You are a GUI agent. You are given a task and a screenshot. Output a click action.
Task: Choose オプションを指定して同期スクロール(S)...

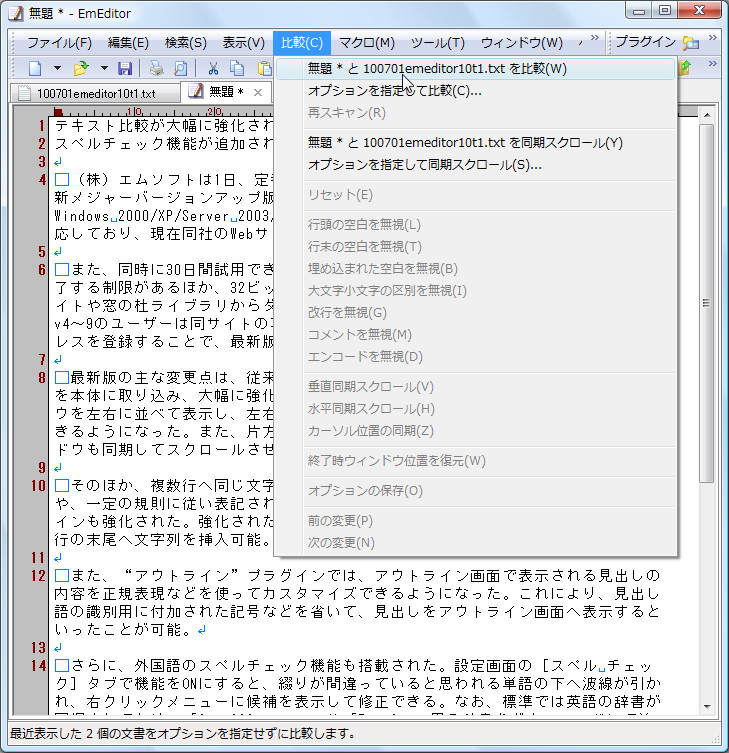(476, 165)
